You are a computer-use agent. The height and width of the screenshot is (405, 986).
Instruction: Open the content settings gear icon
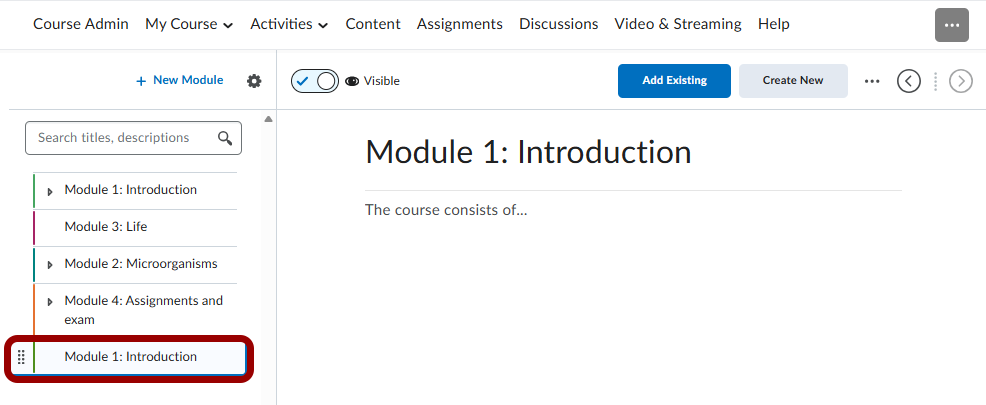254,81
